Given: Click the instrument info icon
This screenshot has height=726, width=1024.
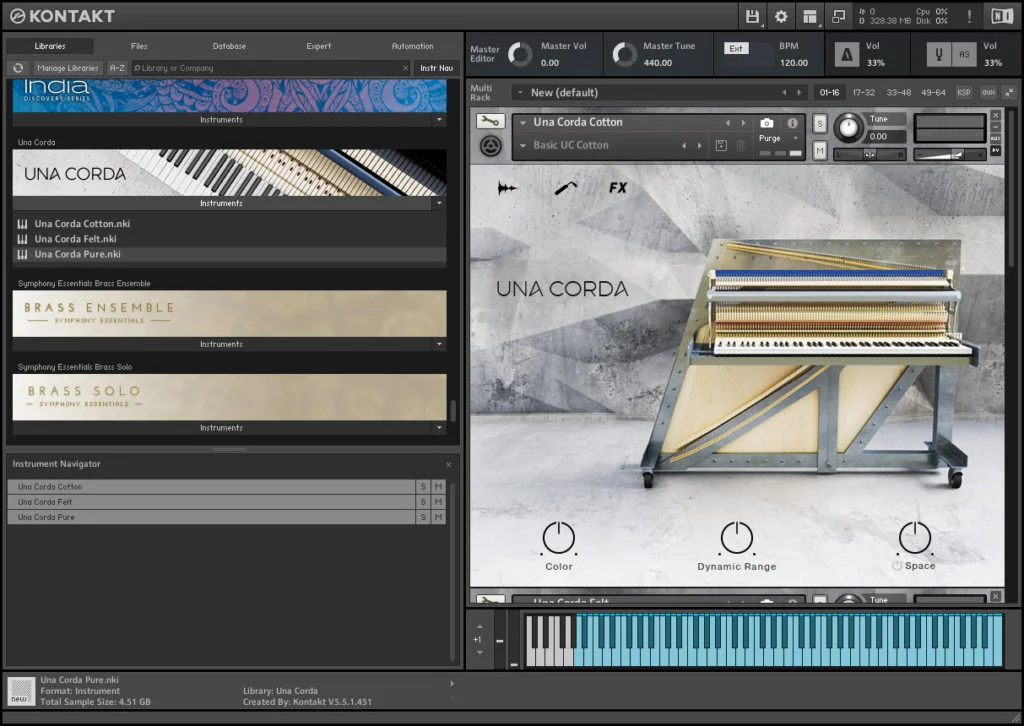Looking at the screenshot, I should click(x=792, y=123).
